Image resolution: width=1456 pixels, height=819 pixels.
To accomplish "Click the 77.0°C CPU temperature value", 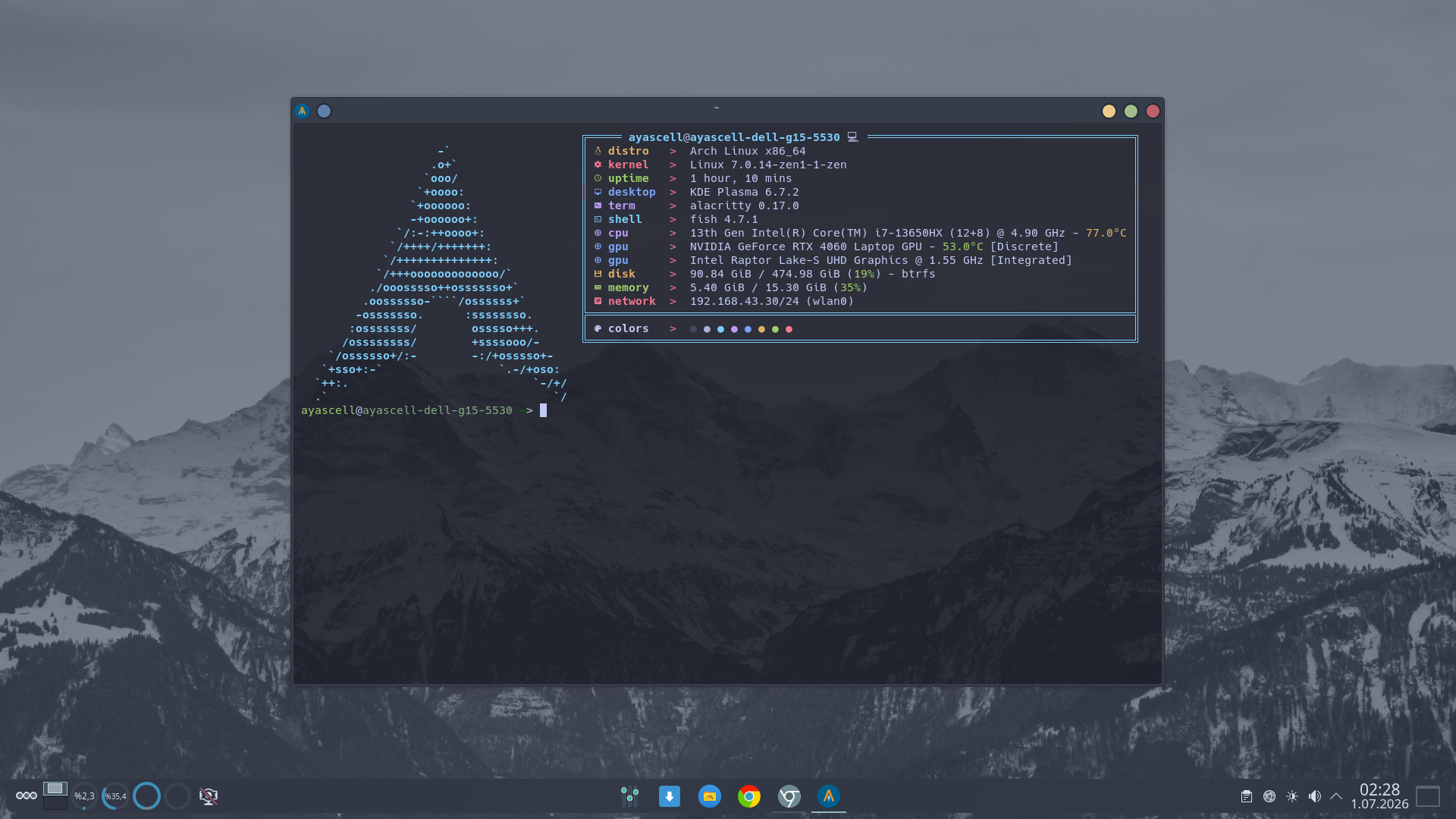I will click(1106, 233).
